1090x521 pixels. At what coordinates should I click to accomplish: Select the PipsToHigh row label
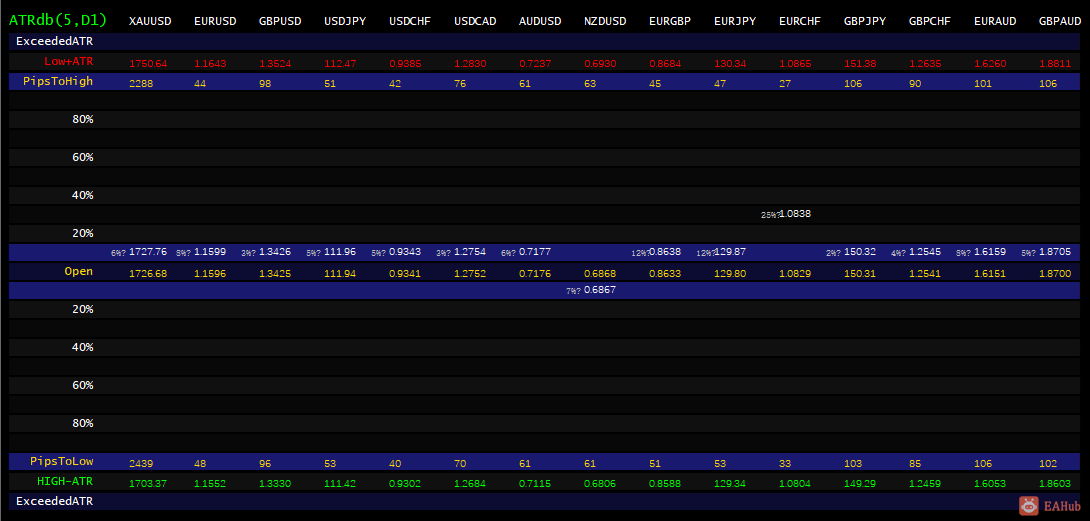[58, 81]
